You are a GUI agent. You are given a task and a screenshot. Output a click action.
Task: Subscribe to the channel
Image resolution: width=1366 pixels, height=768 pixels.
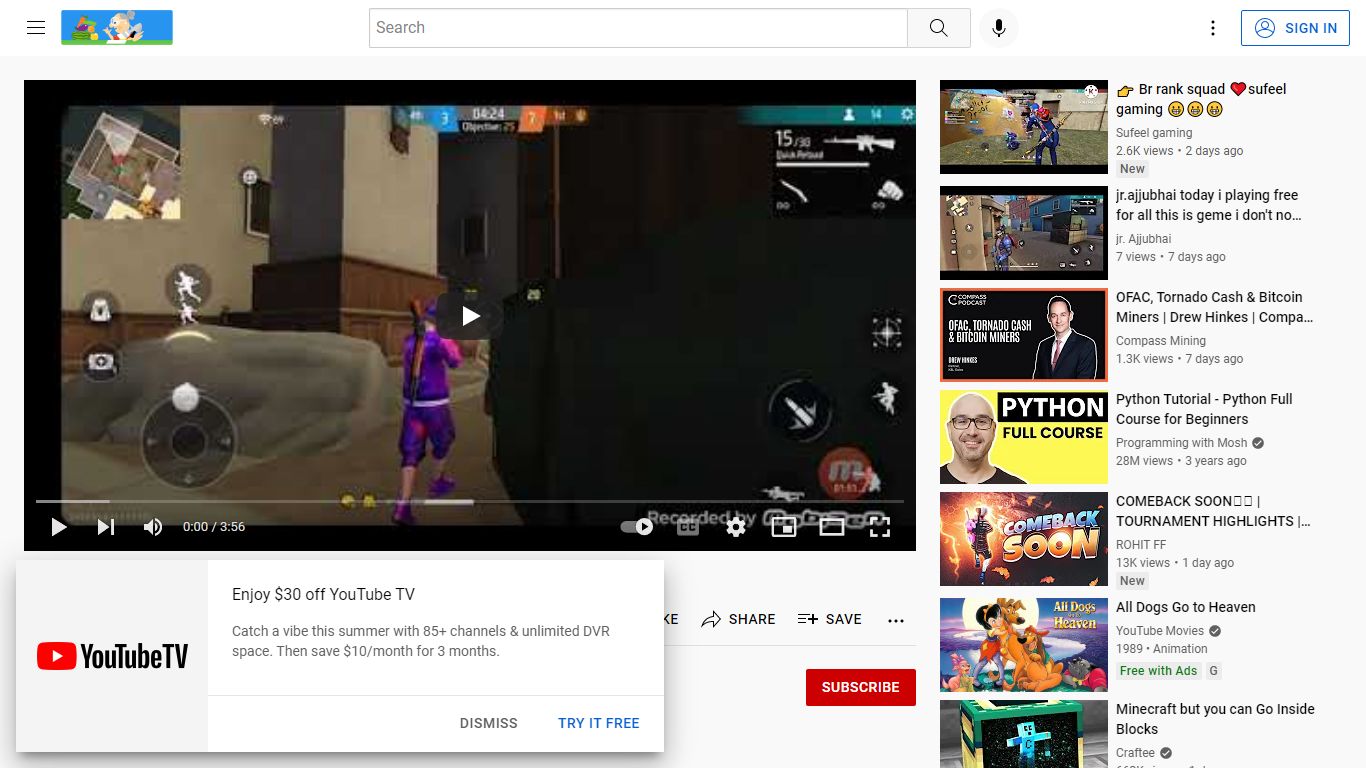tap(861, 687)
